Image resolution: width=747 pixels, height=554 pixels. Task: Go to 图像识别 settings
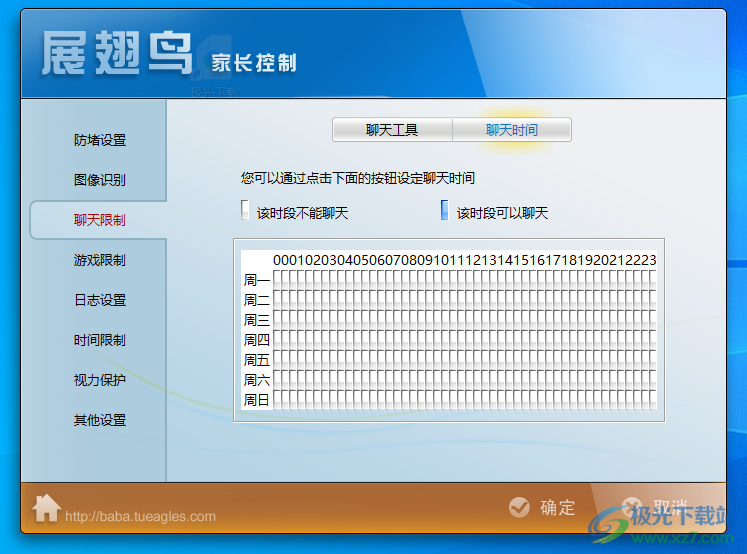coord(99,180)
